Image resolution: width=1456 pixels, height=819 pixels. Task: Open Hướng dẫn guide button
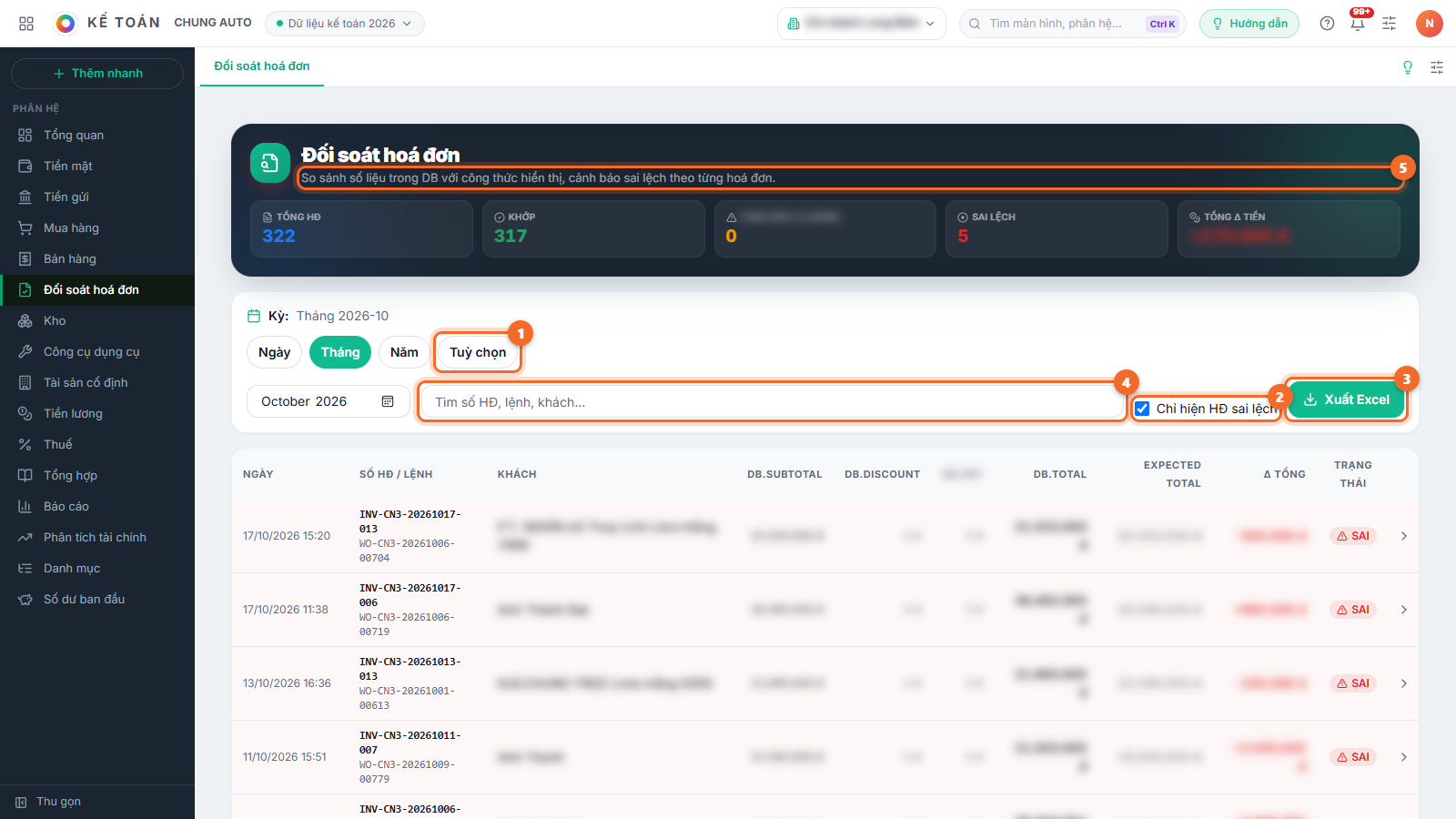1249,24
